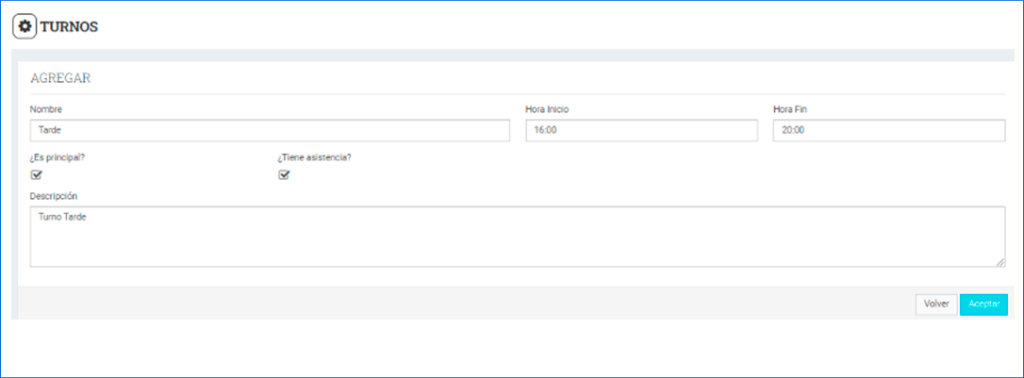Go back with the Volver button
Viewport: 1024px width, 378px height.
coord(936,304)
